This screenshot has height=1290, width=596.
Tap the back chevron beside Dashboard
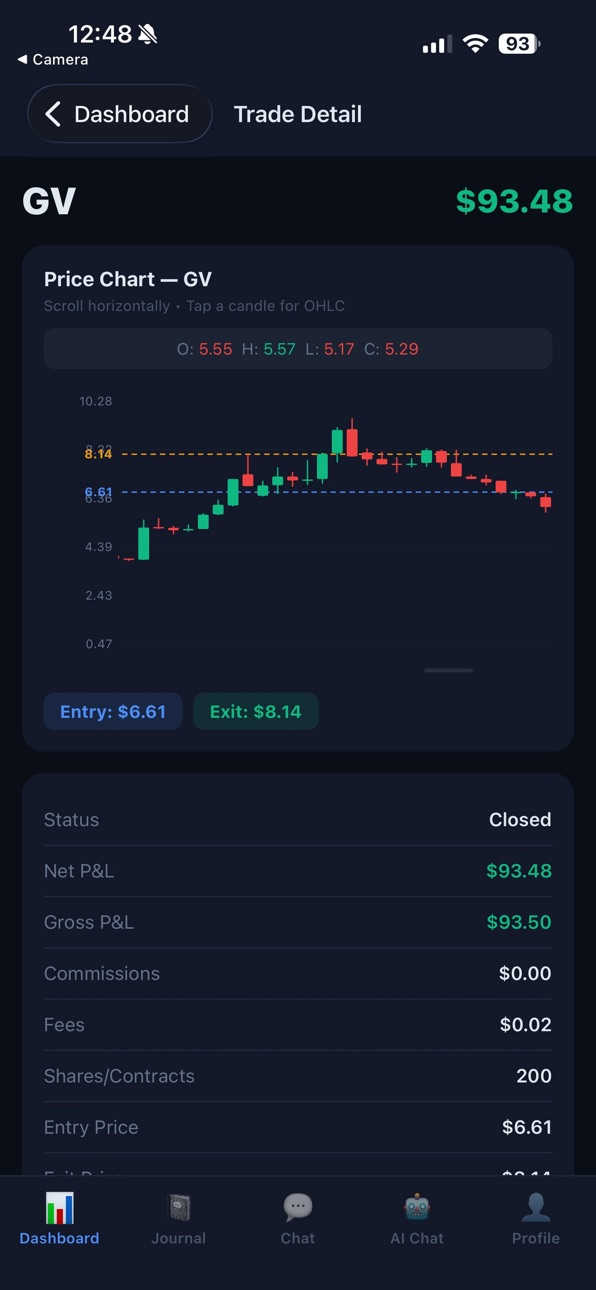point(54,114)
